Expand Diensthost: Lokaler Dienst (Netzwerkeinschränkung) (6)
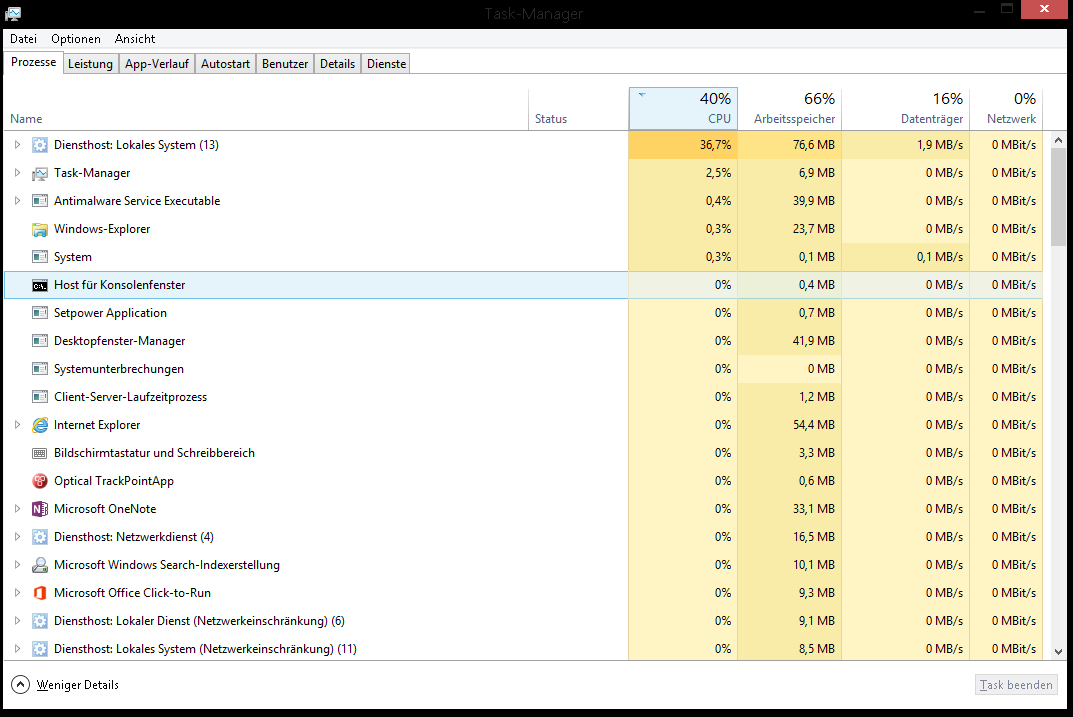This screenshot has height=717, width=1073. coord(18,621)
